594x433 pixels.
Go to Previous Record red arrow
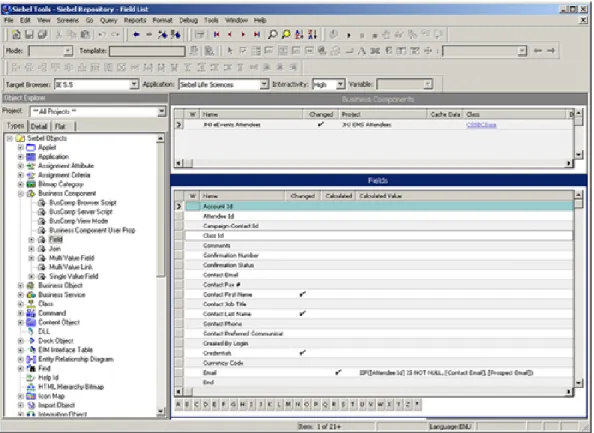[230, 34]
